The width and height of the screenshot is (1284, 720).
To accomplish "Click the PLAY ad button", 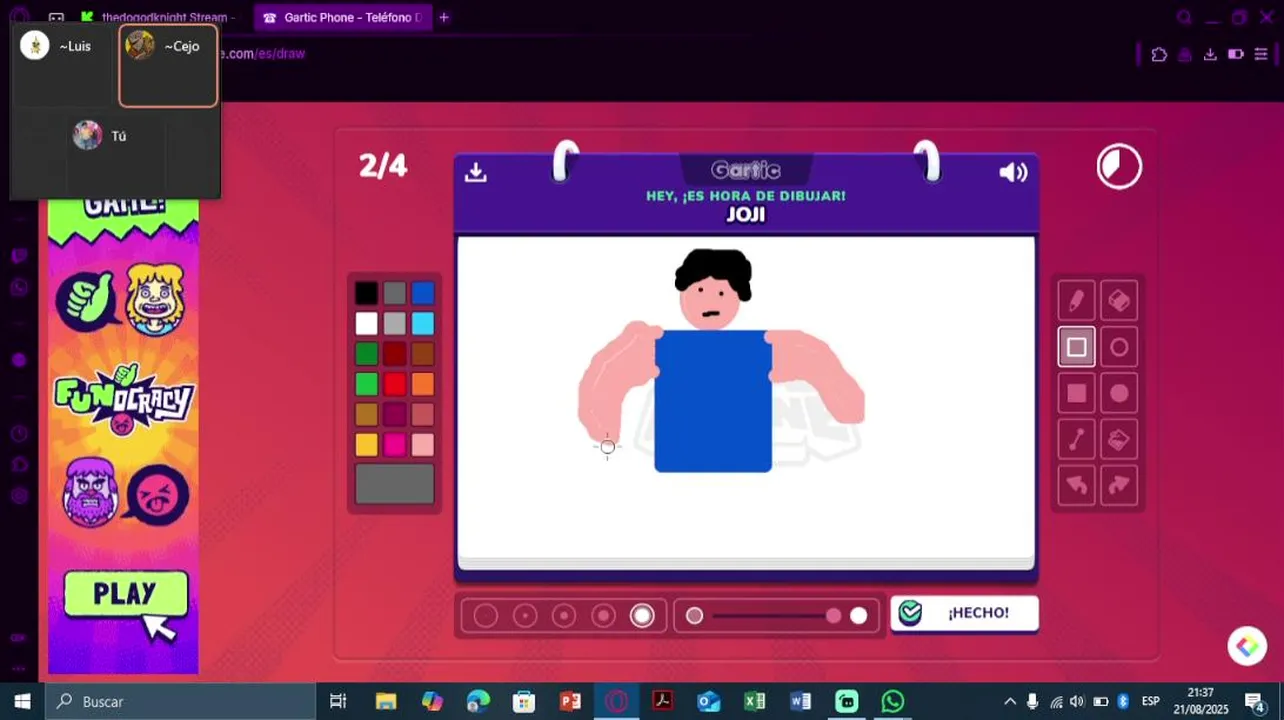I will (x=126, y=594).
